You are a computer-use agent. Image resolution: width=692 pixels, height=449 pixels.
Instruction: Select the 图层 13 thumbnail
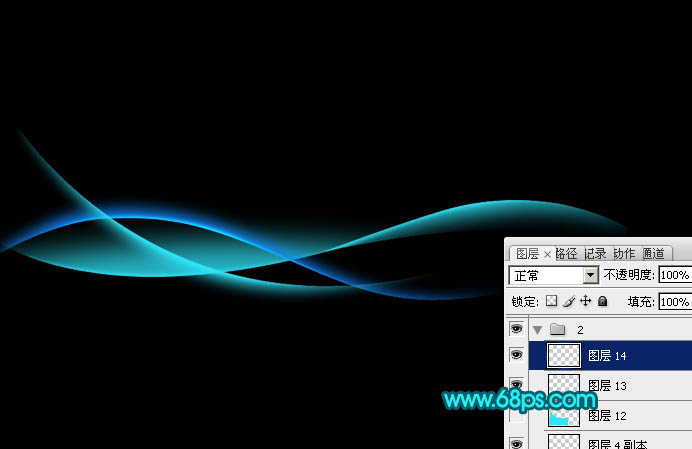click(x=564, y=384)
